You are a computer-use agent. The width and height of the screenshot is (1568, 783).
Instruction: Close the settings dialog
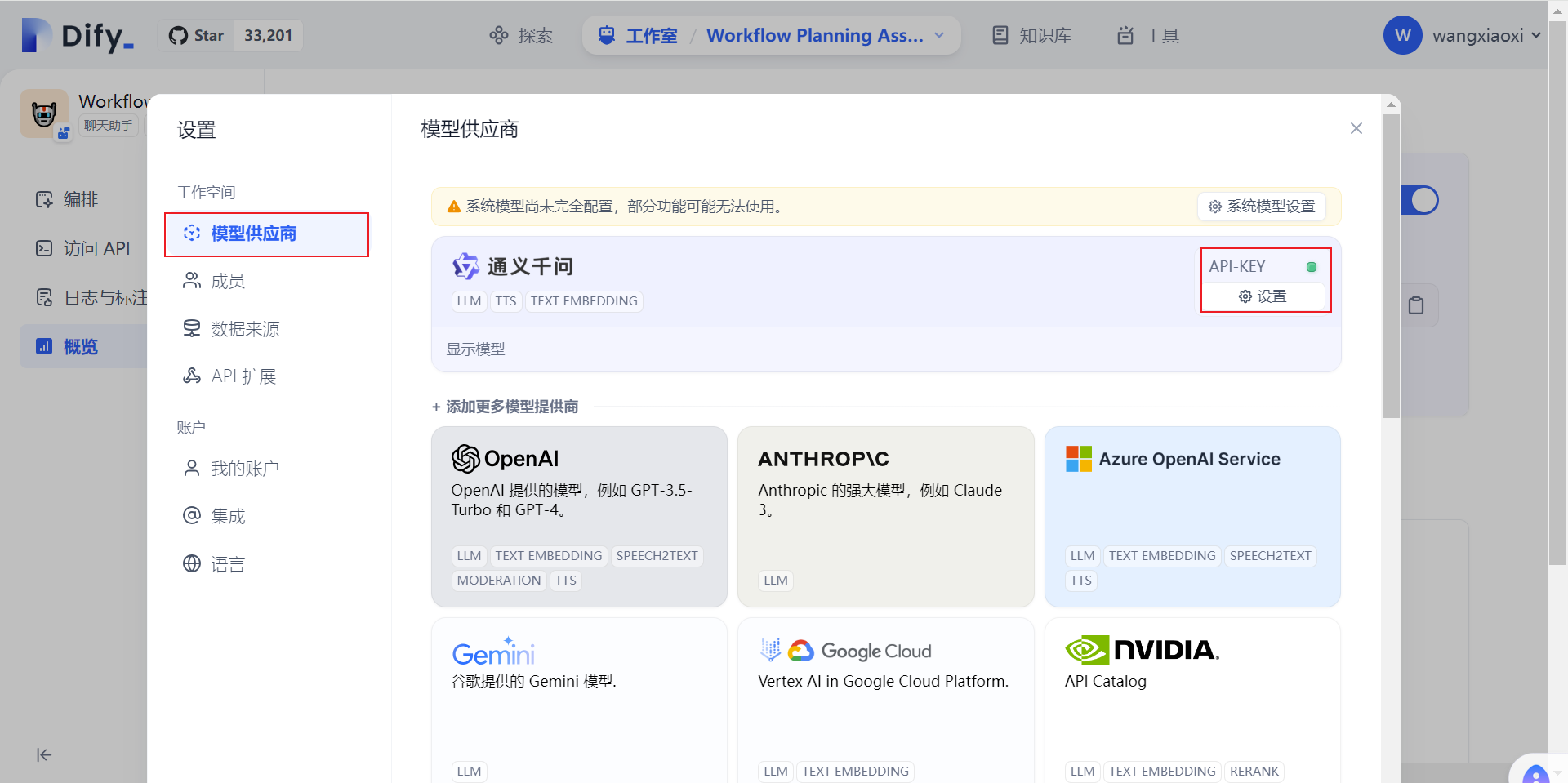point(1356,128)
